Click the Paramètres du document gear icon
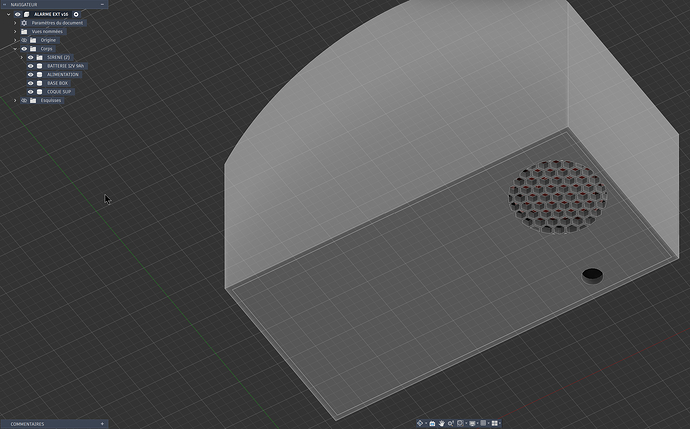690x429 pixels. coord(24,23)
